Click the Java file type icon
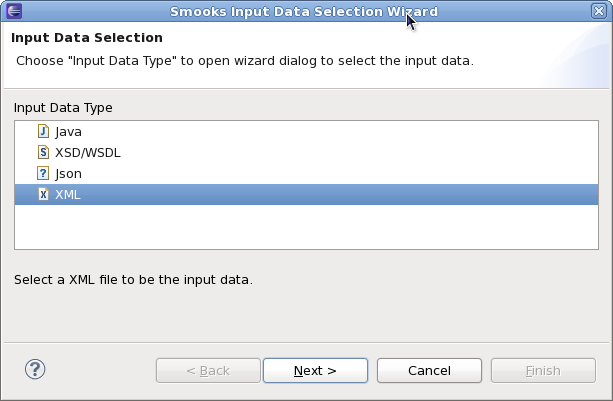The width and height of the screenshot is (613, 401). coord(43,131)
